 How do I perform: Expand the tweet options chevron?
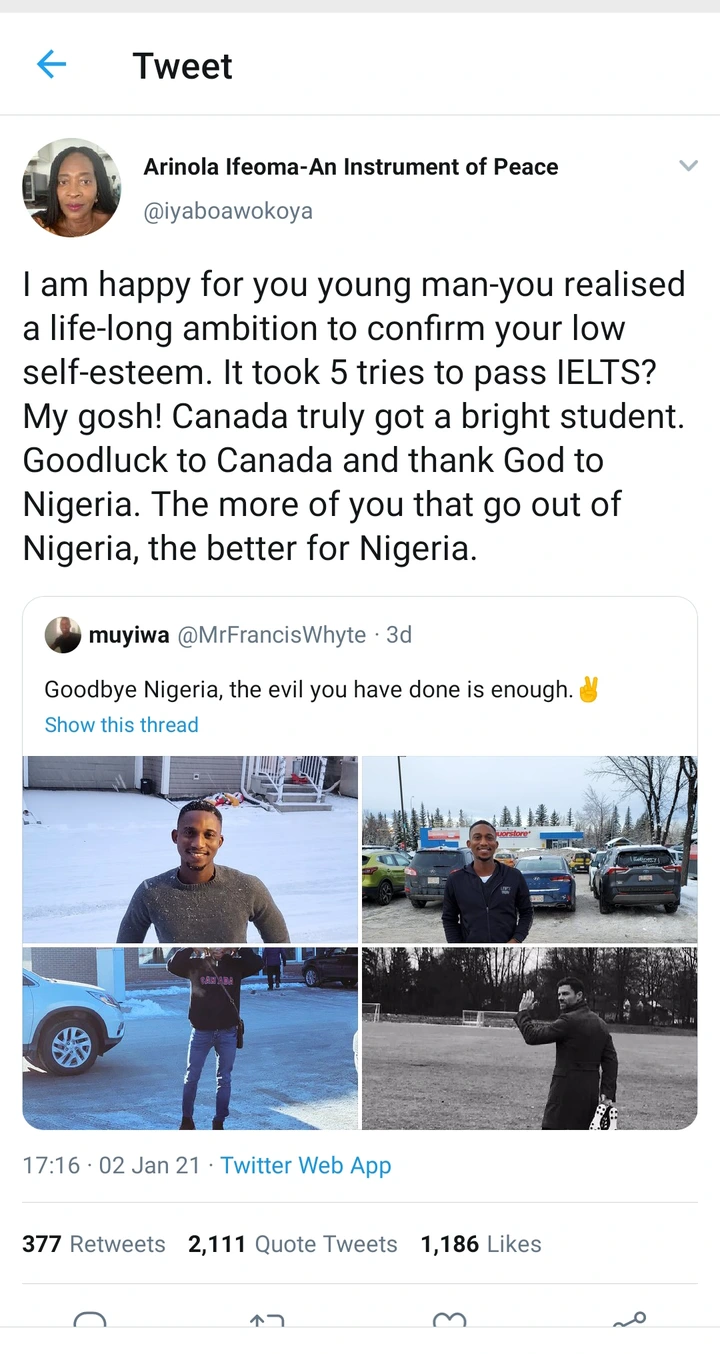(x=688, y=166)
